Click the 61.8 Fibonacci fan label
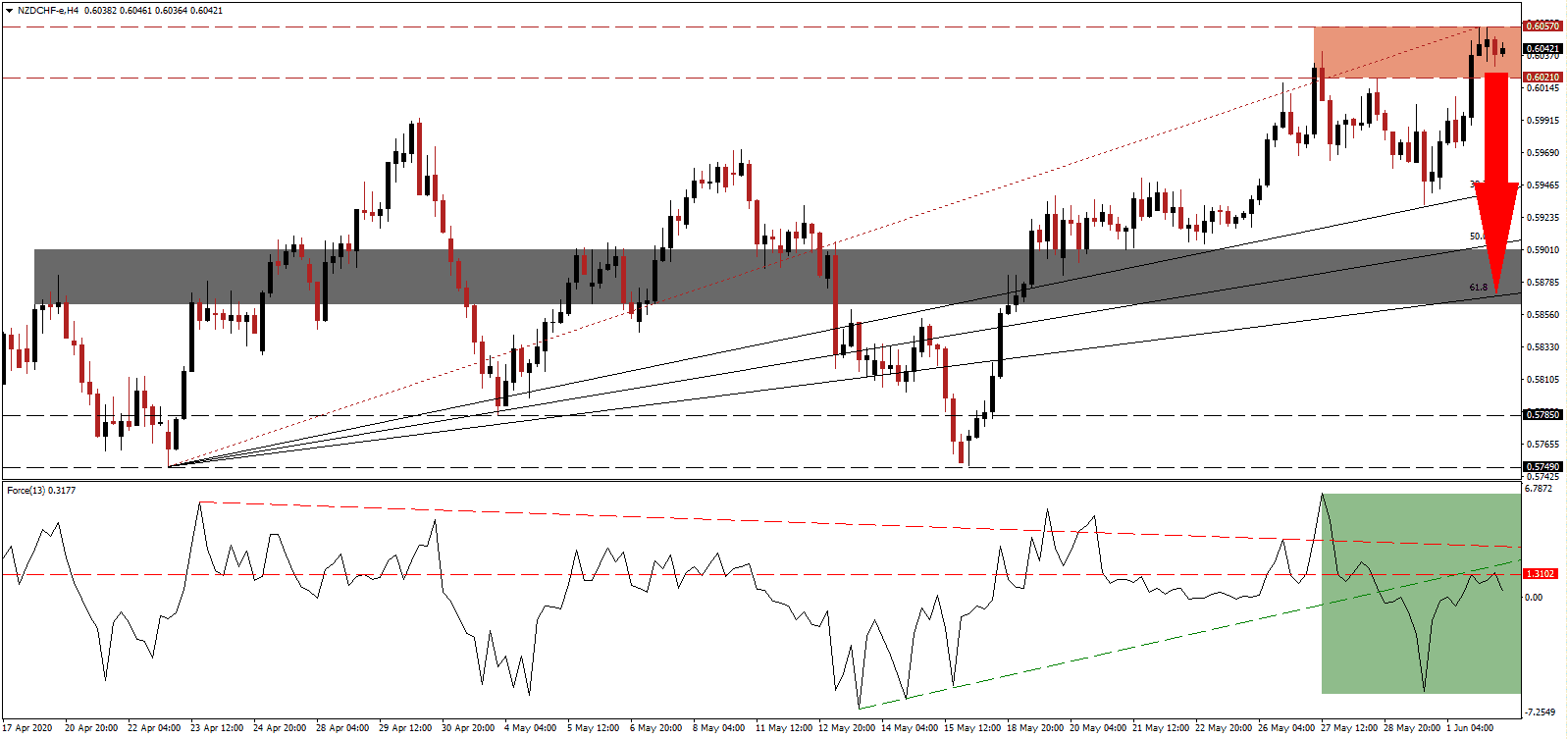Screen dimensions: 1568x739 click(x=1478, y=288)
